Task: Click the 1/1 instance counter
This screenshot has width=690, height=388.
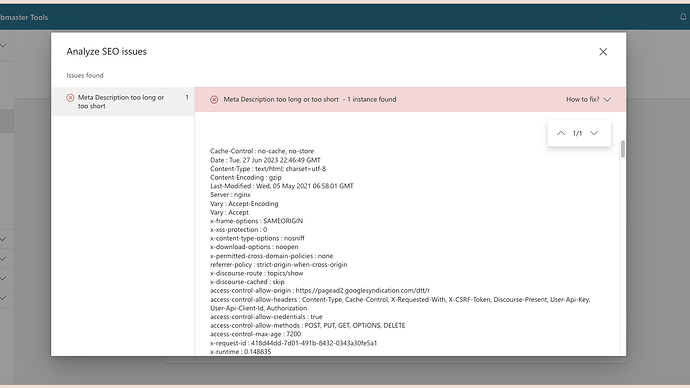Action: click(x=577, y=133)
